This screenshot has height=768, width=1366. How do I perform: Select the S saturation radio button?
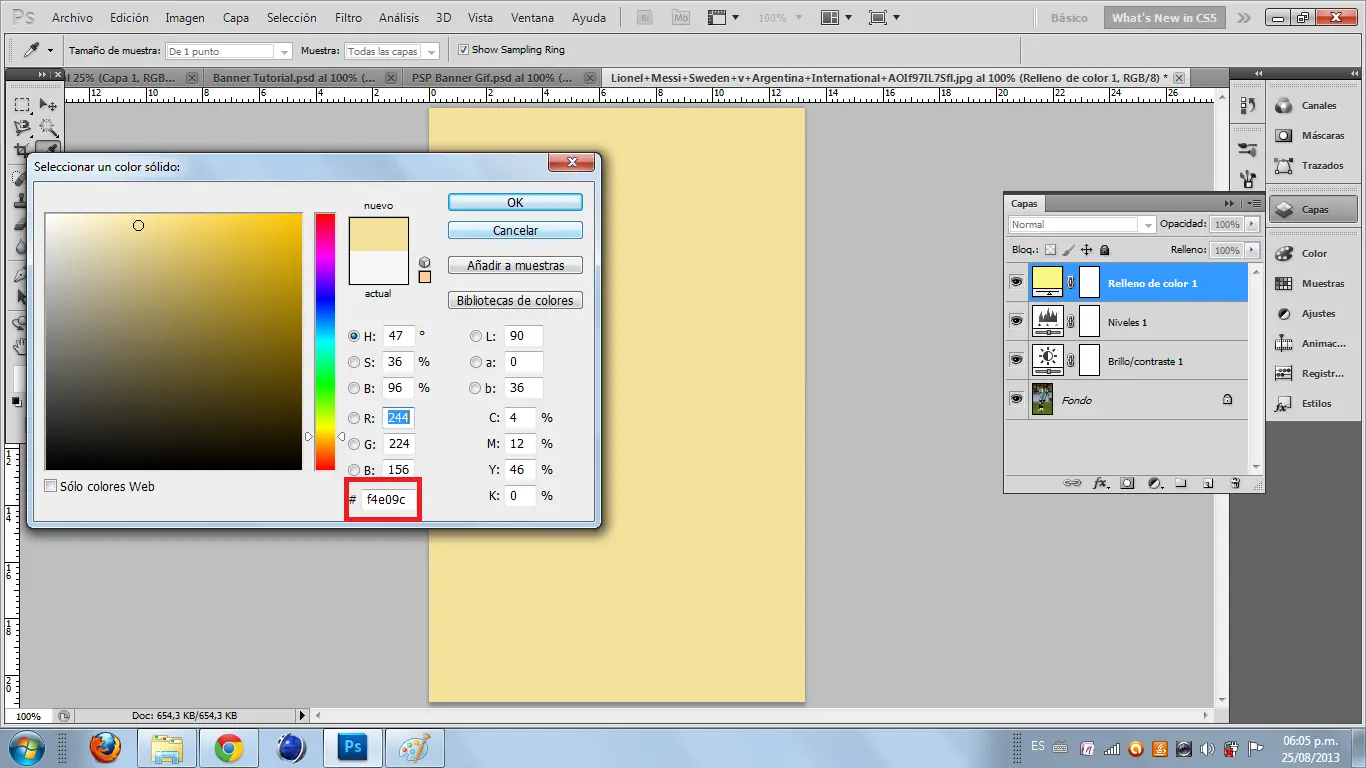click(354, 362)
